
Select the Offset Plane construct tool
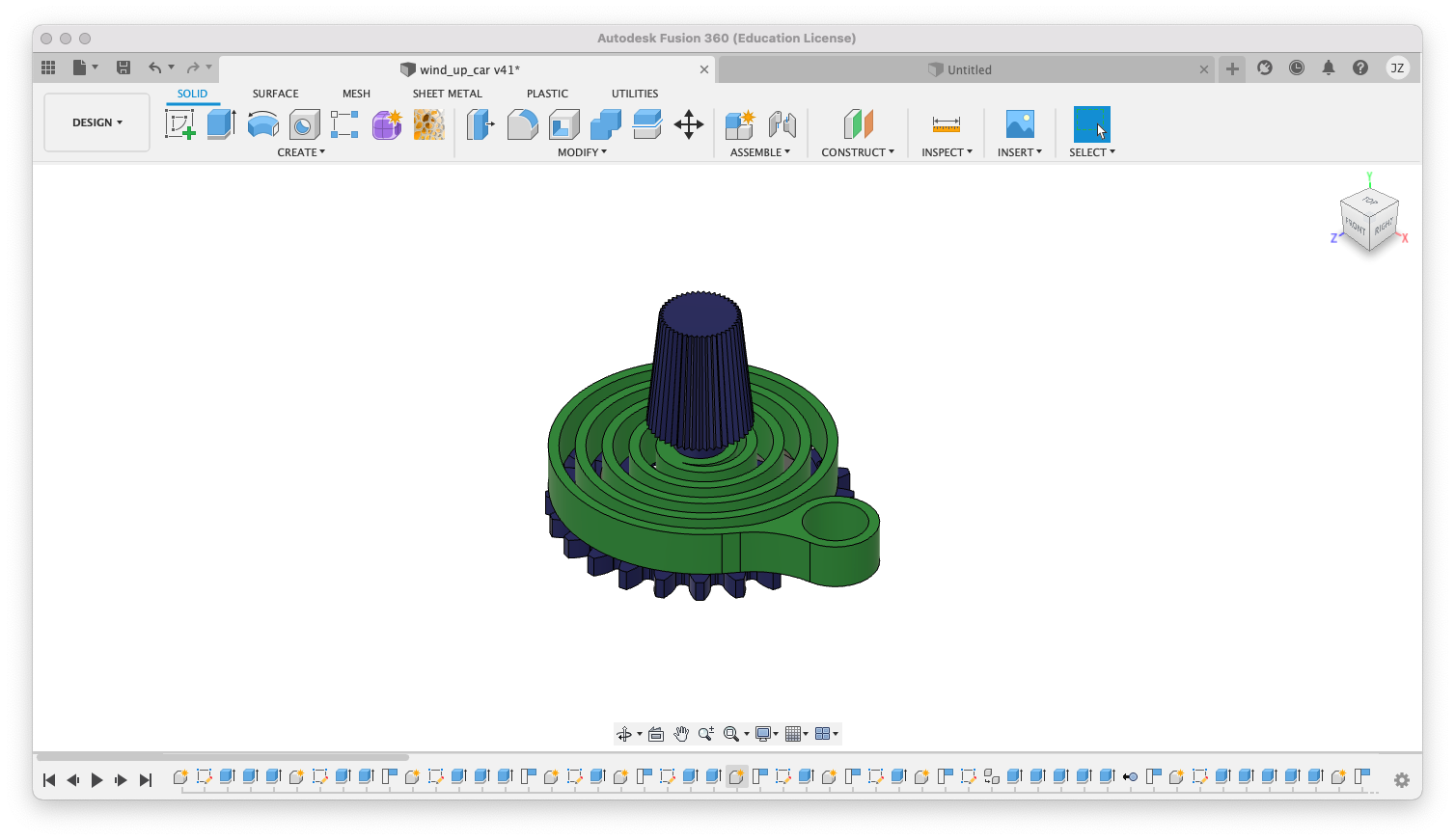pyautogui.click(x=858, y=124)
